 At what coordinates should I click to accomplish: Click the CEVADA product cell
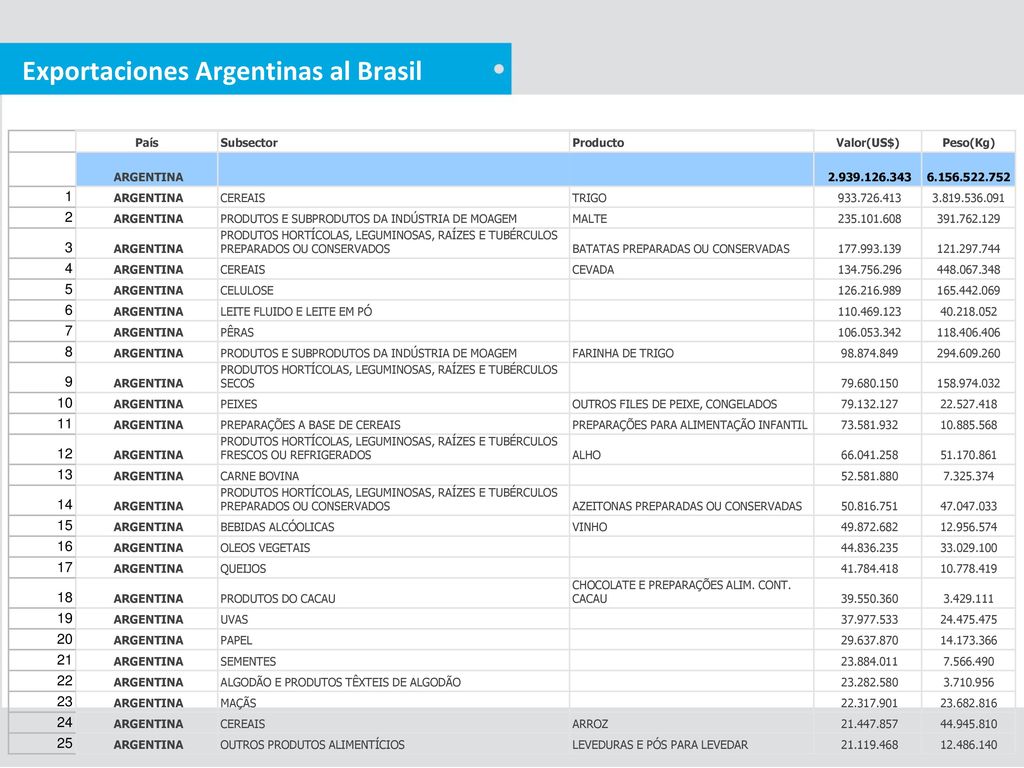pos(593,270)
